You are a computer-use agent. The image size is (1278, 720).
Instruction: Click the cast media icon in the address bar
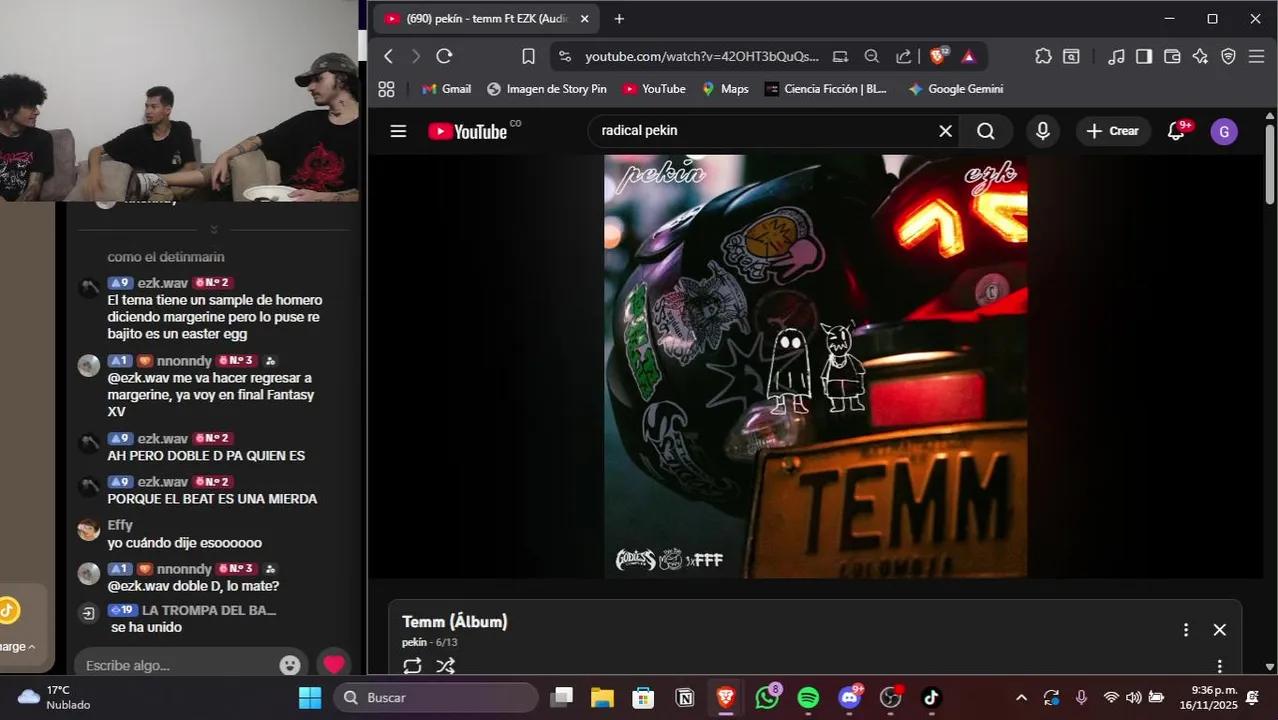(840, 56)
